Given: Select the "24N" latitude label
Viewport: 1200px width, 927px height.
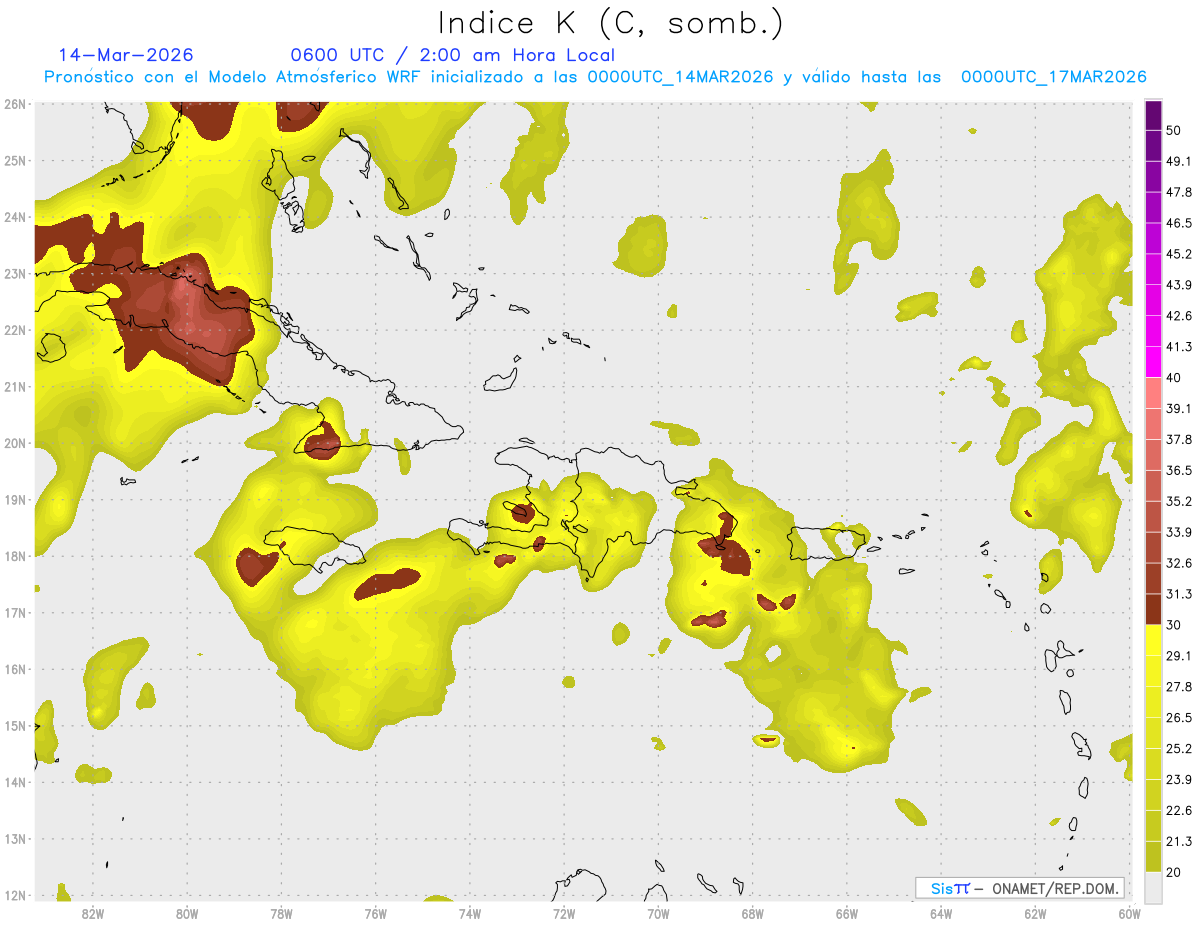Looking at the screenshot, I should pos(15,217).
